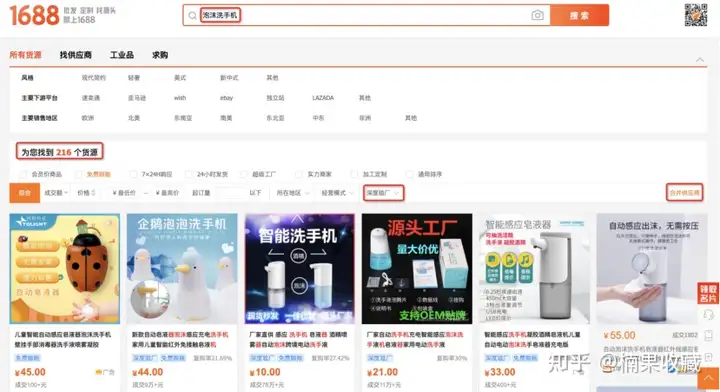The image size is (720, 392).
Task: Click the customer service headset icon
Action: (709, 314)
